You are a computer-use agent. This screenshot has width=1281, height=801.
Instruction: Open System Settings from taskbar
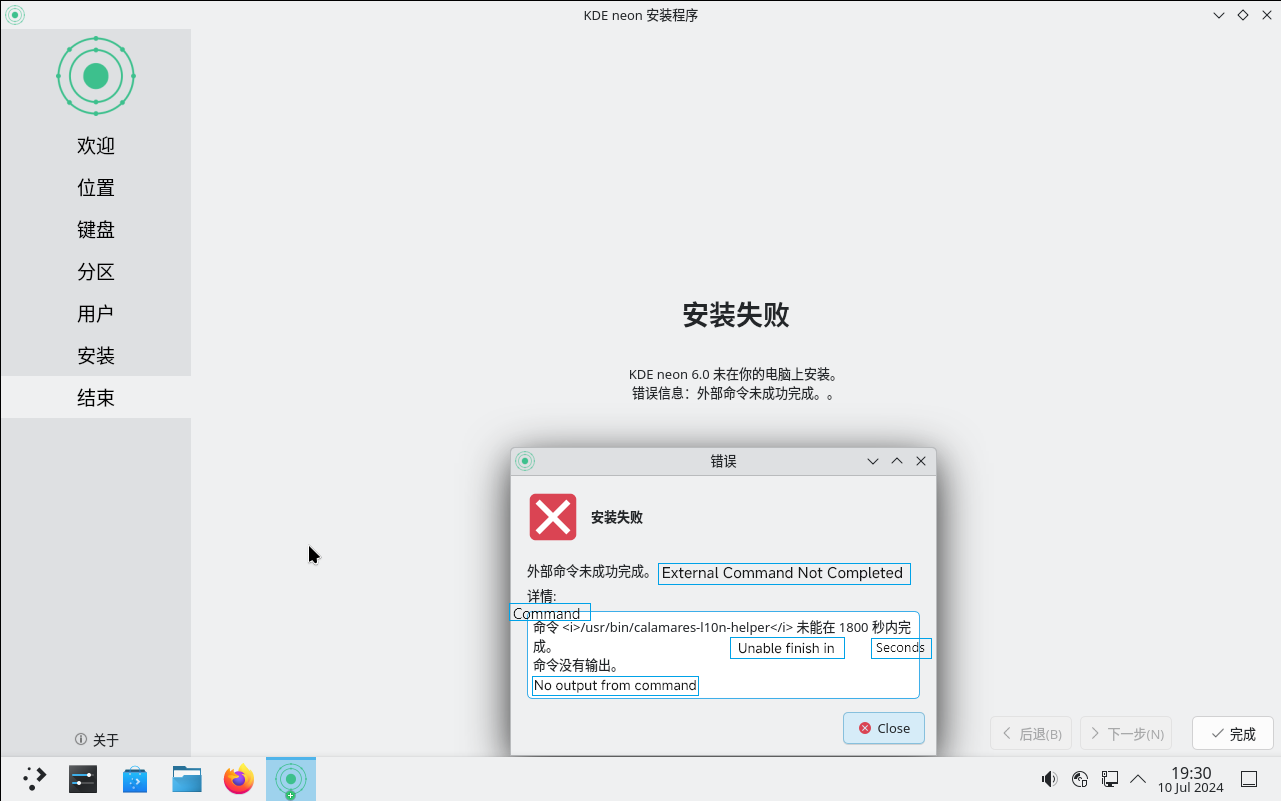pyautogui.click(x=83, y=779)
